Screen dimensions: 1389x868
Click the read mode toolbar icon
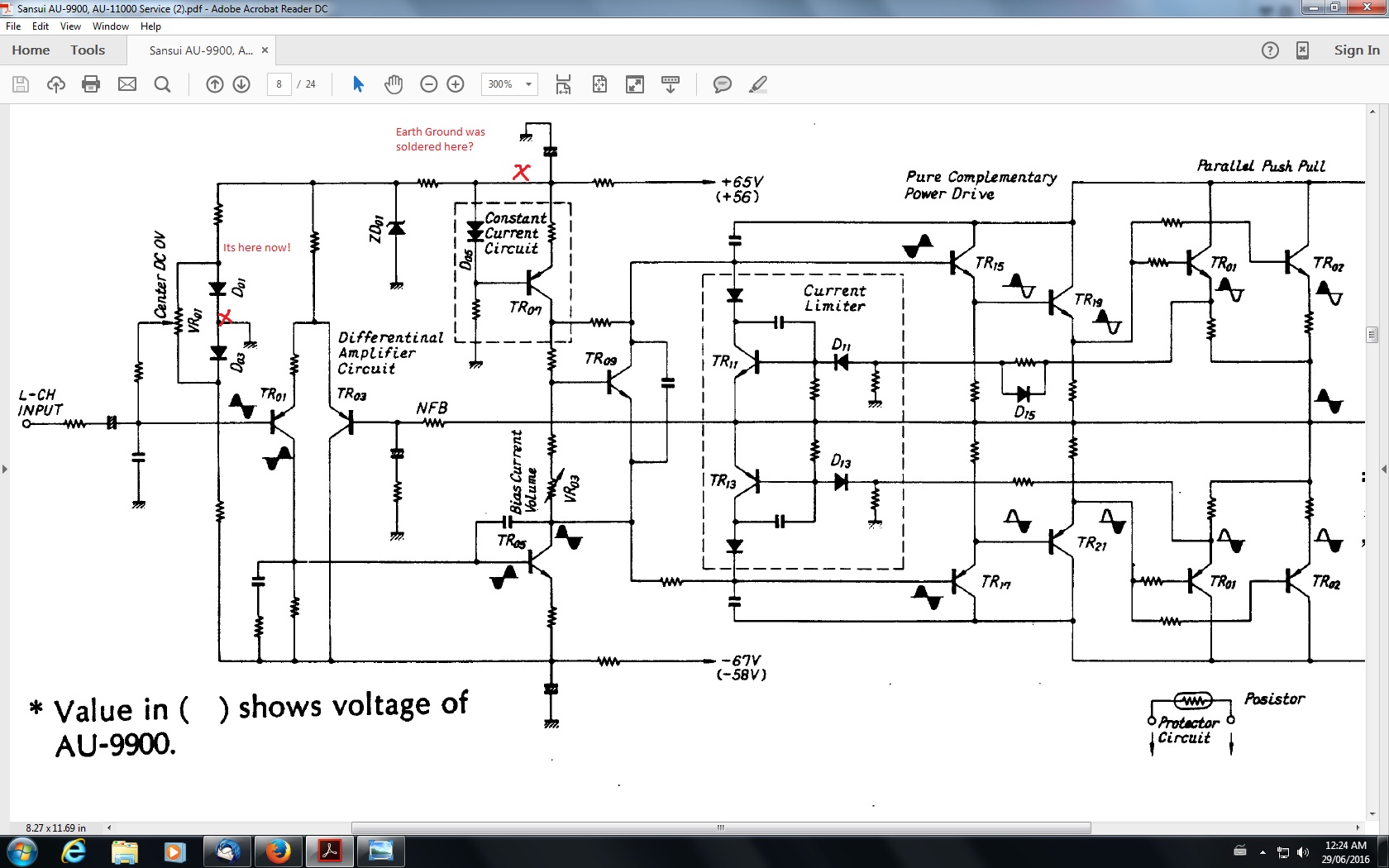671,84
